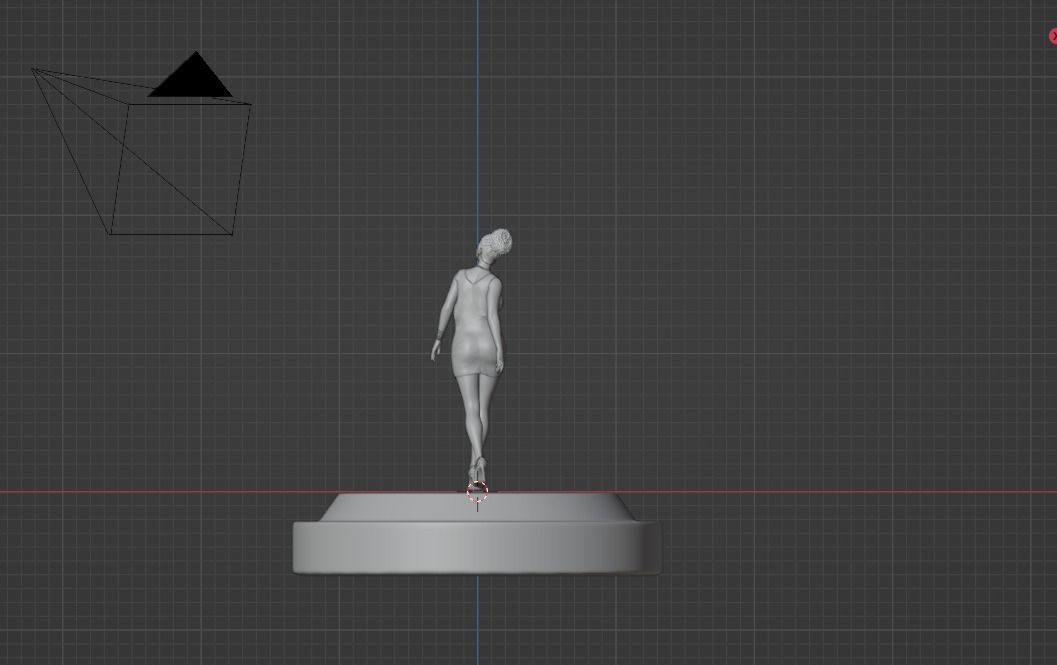This screenshot has width=1057, height=665.
Task: Select the female figure model
Action: click(475, 330)
